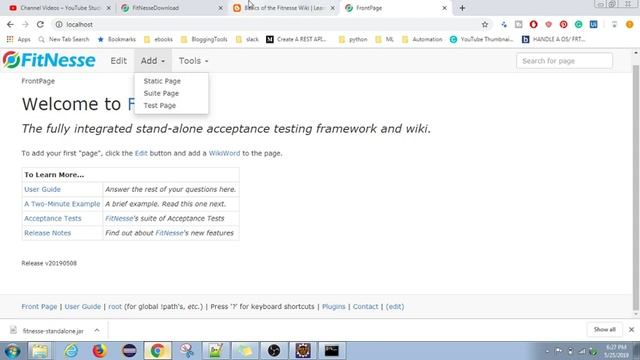Click the (edit) footer link
The height and width of the screenshot is (360, 640).
(x=395, y=307)
